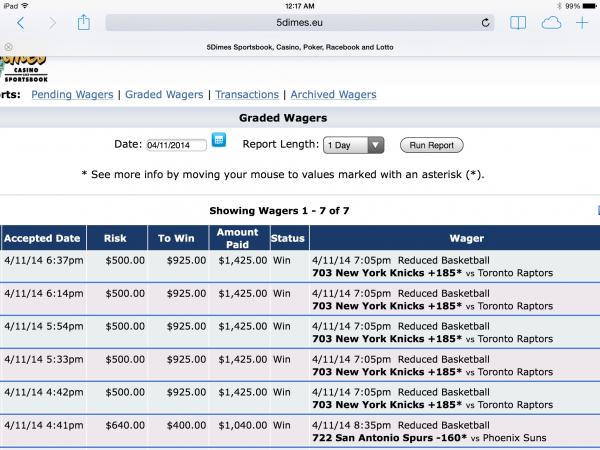Click the Run Report button
Screen dimensions: 600x450
click(432, 145)
